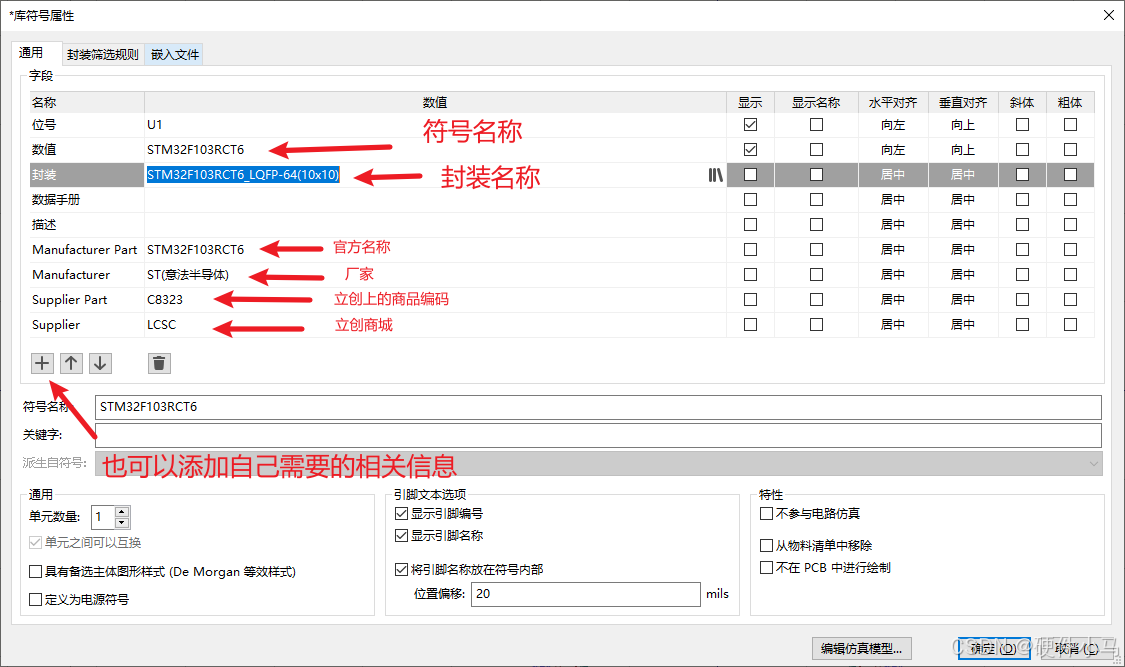This screenshot has height=667, width=1125.
Task: Uncheck 显示 for the 数值 row
Action: pyautogui.click(x=751, y=149)
